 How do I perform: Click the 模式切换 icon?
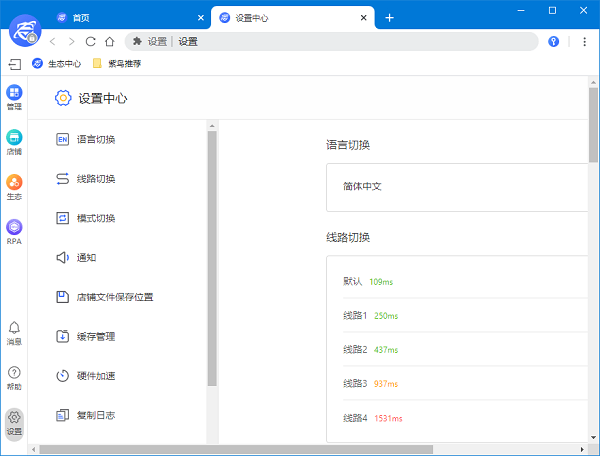point(62,218)
